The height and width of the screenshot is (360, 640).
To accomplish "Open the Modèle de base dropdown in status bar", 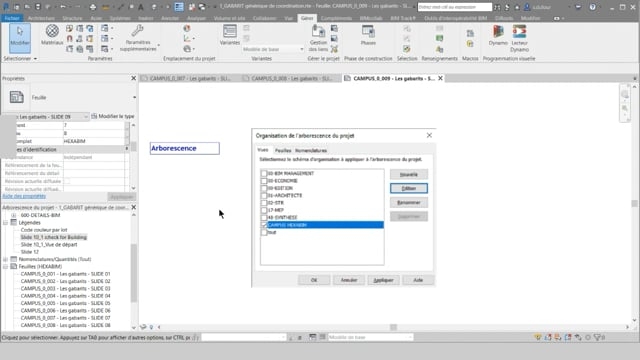I will pyautogui.click(x=370, y=337).
